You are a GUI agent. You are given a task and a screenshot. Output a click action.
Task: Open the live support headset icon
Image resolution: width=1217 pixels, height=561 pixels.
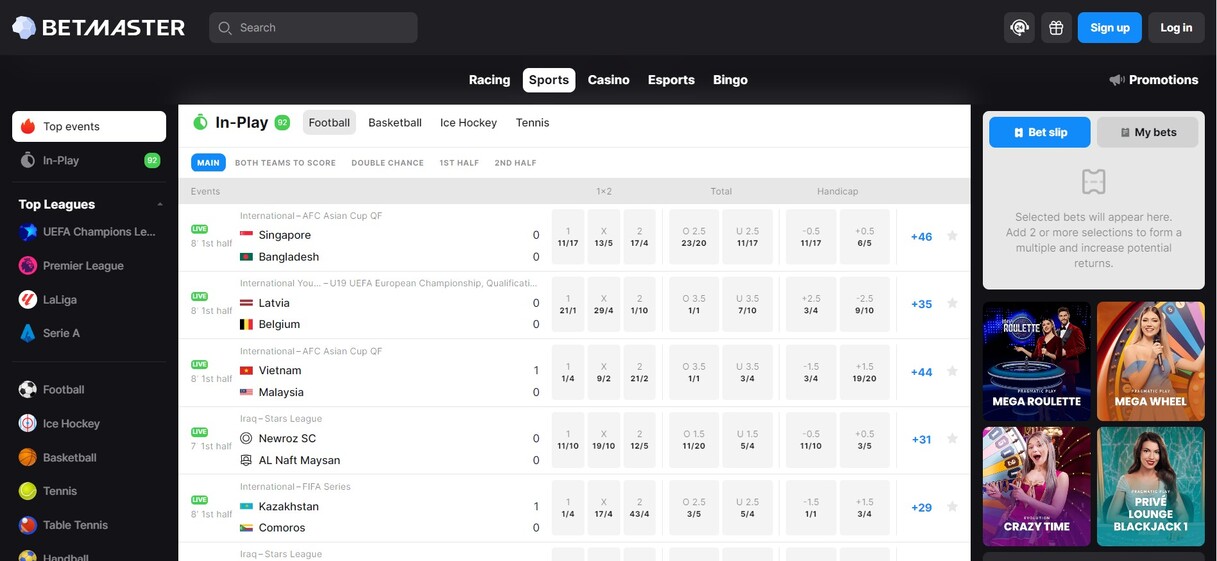1019,28
